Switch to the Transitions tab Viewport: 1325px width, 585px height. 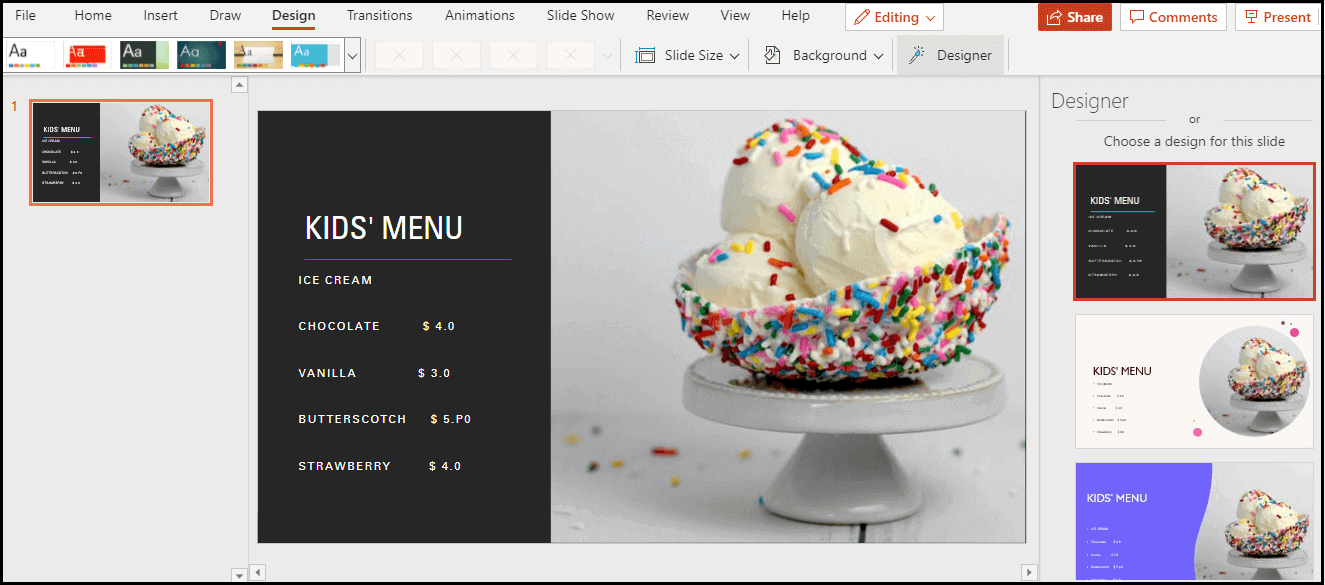379,15
